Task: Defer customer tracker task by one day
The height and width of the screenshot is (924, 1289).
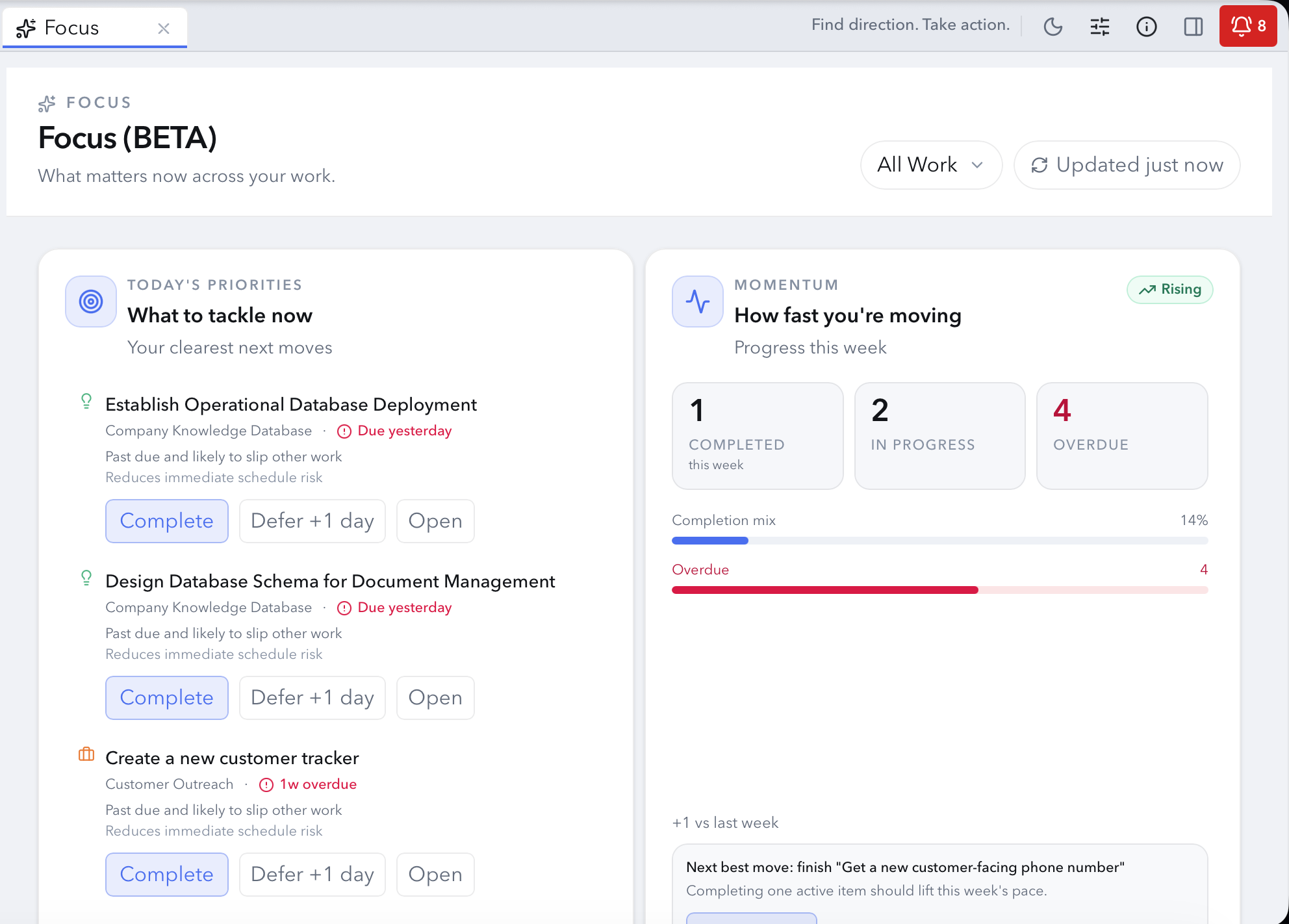Action: coord(313,875)
